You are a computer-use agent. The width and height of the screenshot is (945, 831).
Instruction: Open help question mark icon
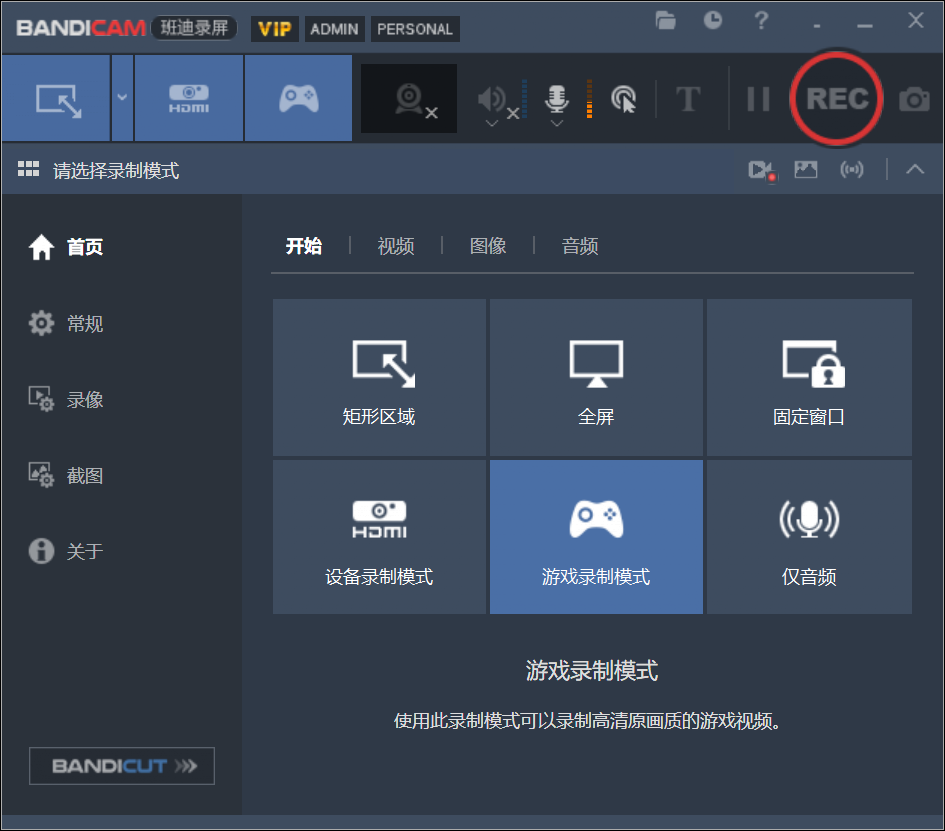pos(761,20)
